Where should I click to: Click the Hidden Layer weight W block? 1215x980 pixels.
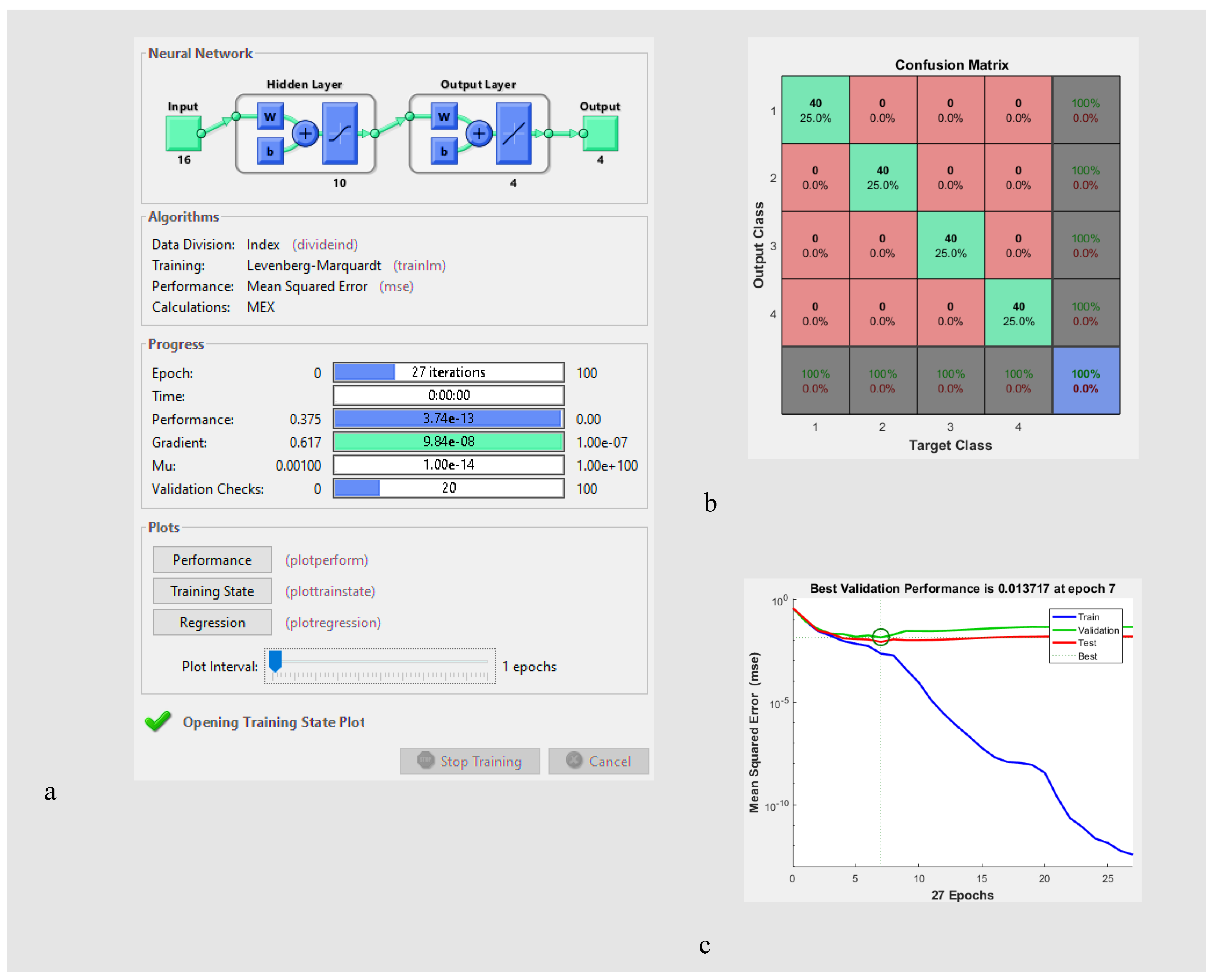pos(270,117)
